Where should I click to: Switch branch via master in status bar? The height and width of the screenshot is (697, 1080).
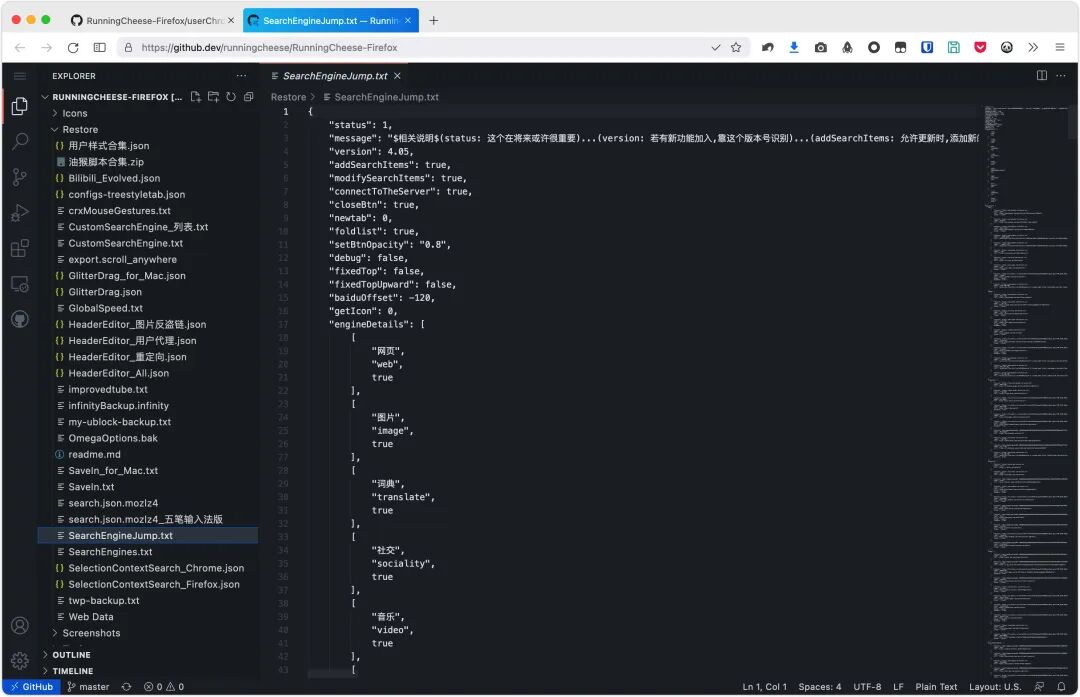[x=88, y=687]
